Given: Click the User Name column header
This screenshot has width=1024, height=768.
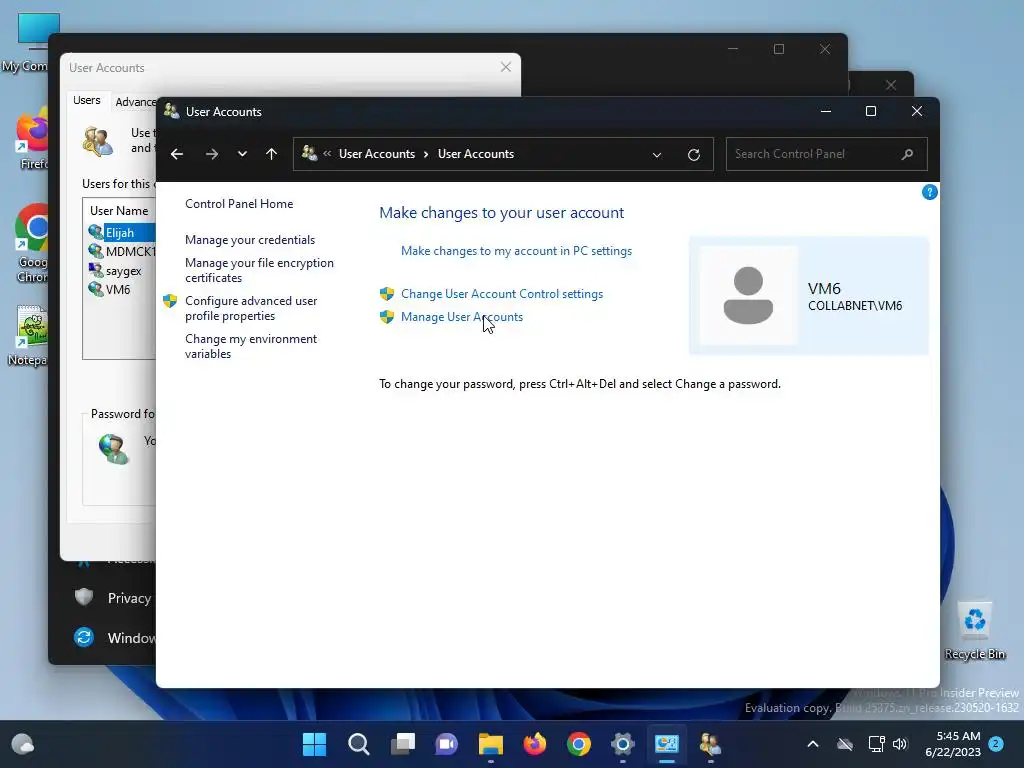Looking at the screenshot, I should (x=119, y=211).
